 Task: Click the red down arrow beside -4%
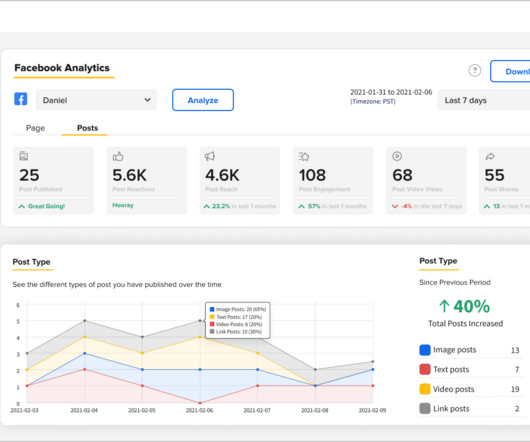tap(394, 206)
